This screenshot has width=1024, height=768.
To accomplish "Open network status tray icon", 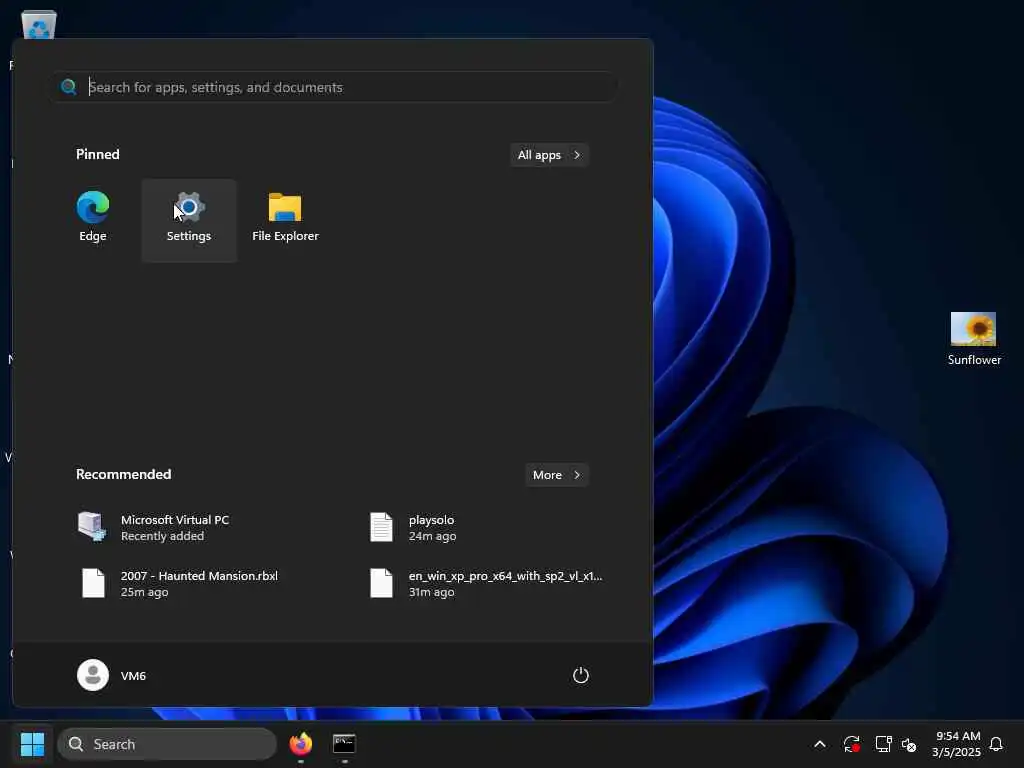I will [884, 744].
